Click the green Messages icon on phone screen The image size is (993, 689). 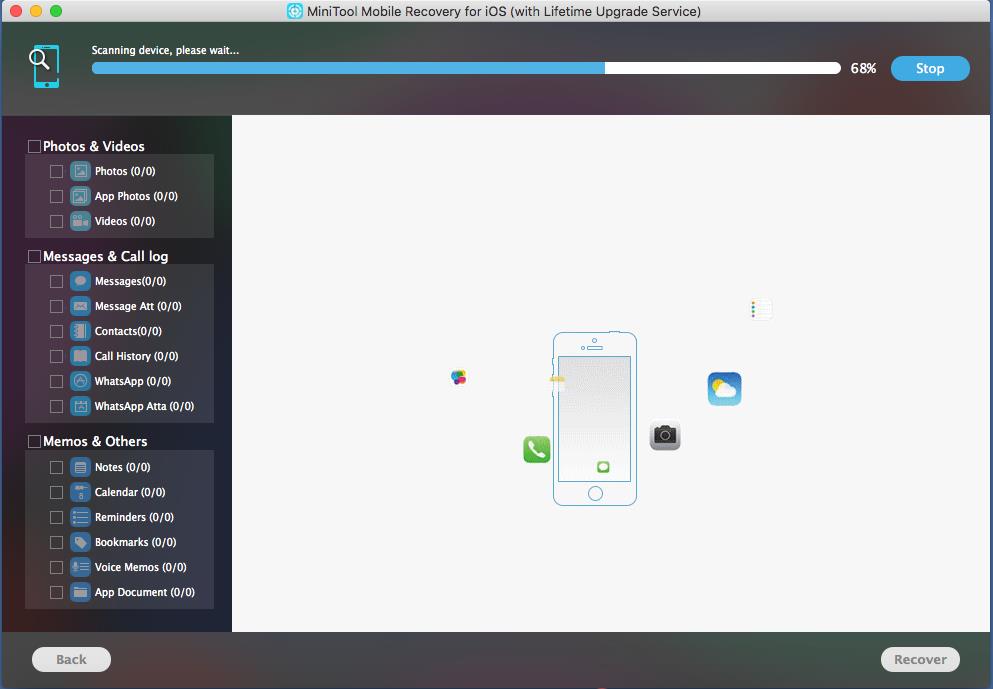[x=603, y=467]
